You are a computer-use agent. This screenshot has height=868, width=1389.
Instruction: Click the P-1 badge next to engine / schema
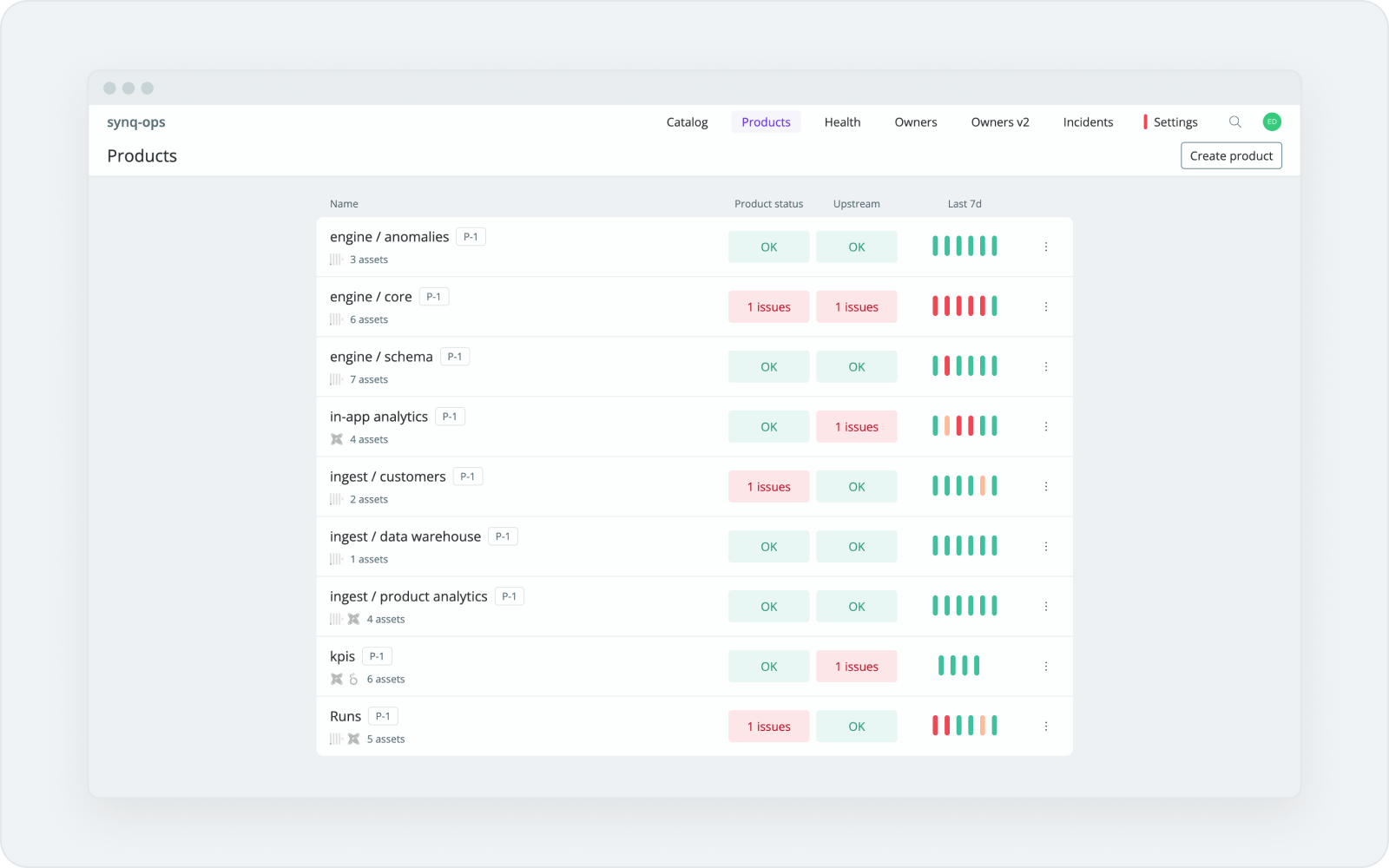pos(455,356)
